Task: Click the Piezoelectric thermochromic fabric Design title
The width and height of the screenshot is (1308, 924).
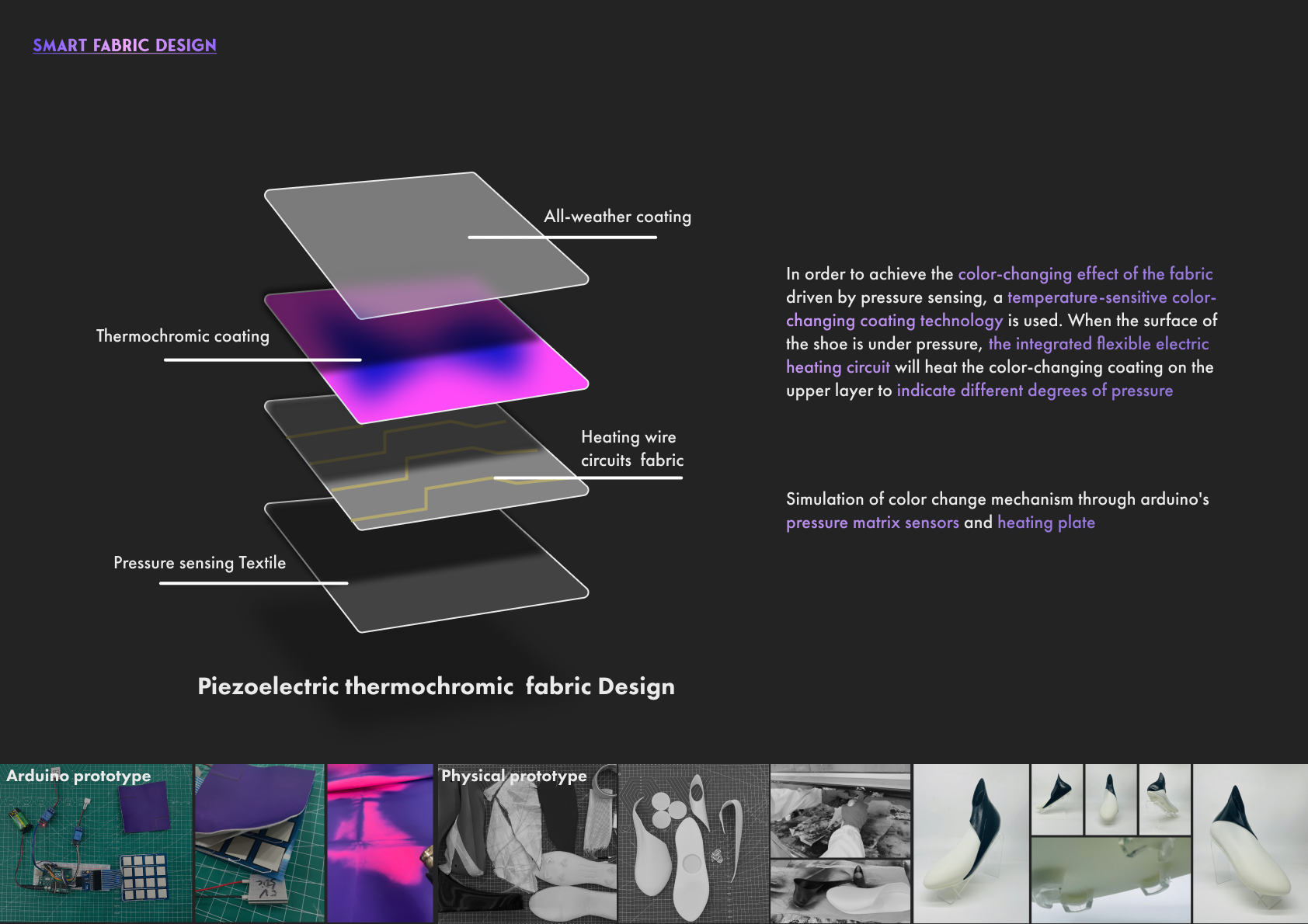Action: coord(436,686)
